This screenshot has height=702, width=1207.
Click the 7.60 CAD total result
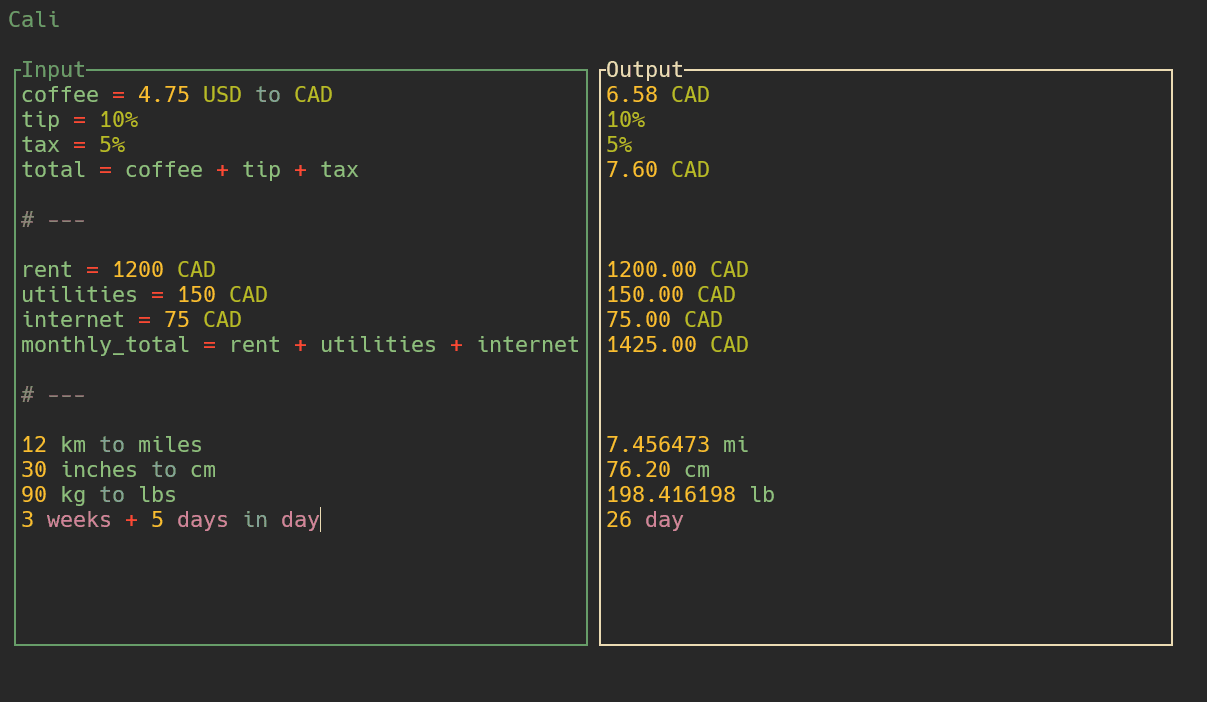point(657,170)
